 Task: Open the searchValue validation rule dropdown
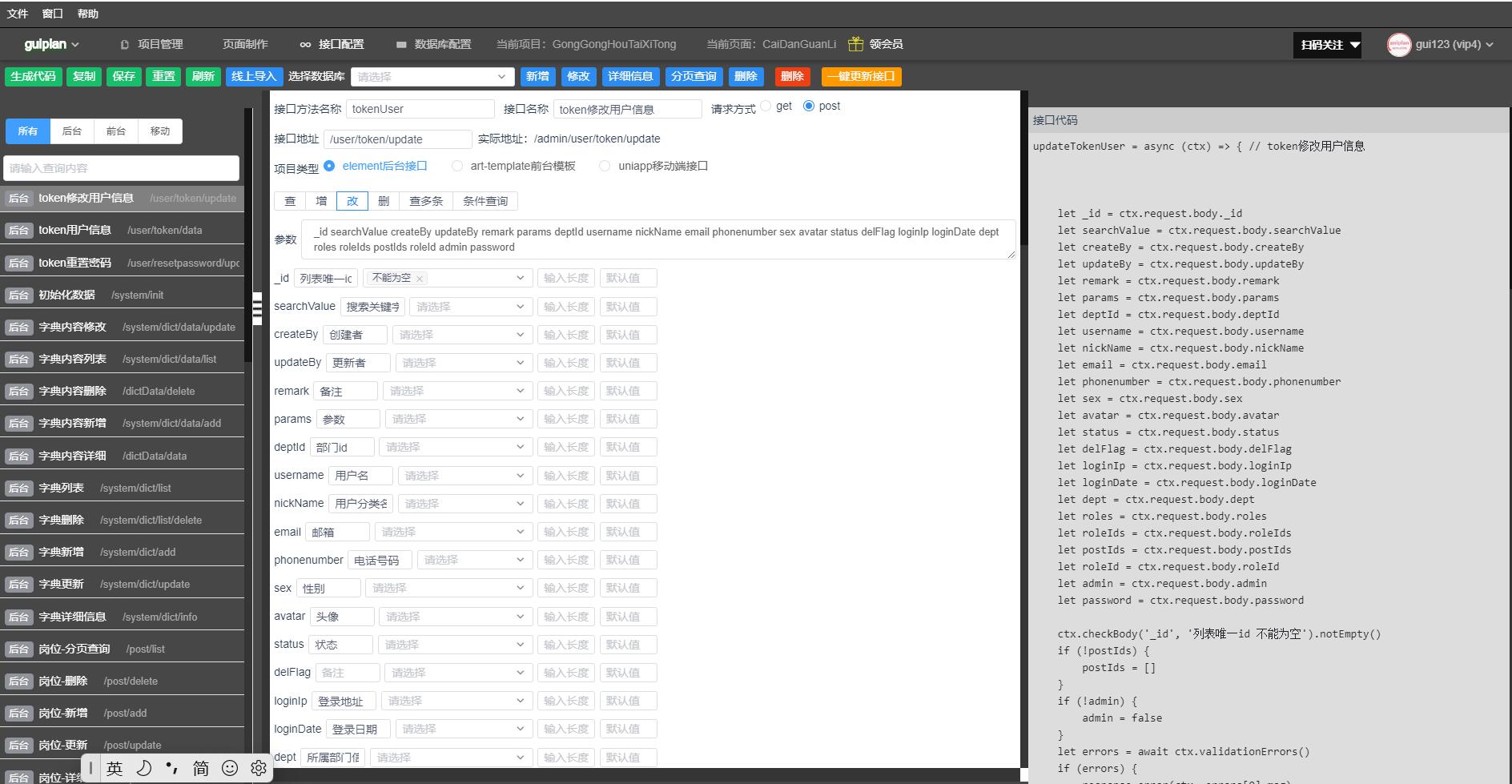(470, 307)
